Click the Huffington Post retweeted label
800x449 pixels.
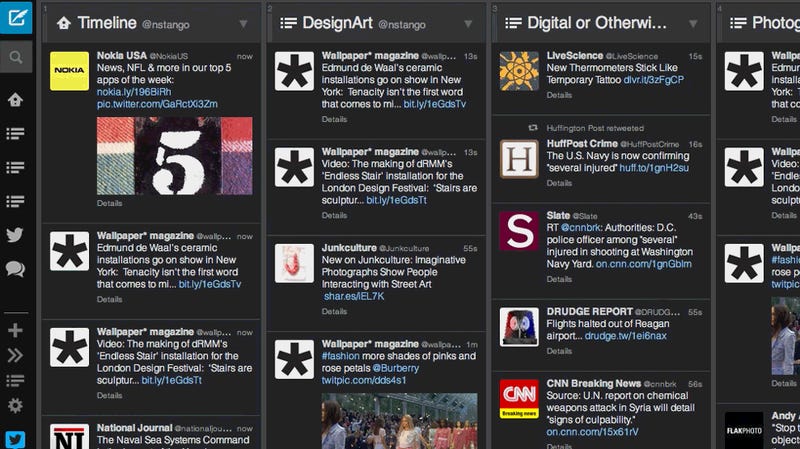(595, 128)
